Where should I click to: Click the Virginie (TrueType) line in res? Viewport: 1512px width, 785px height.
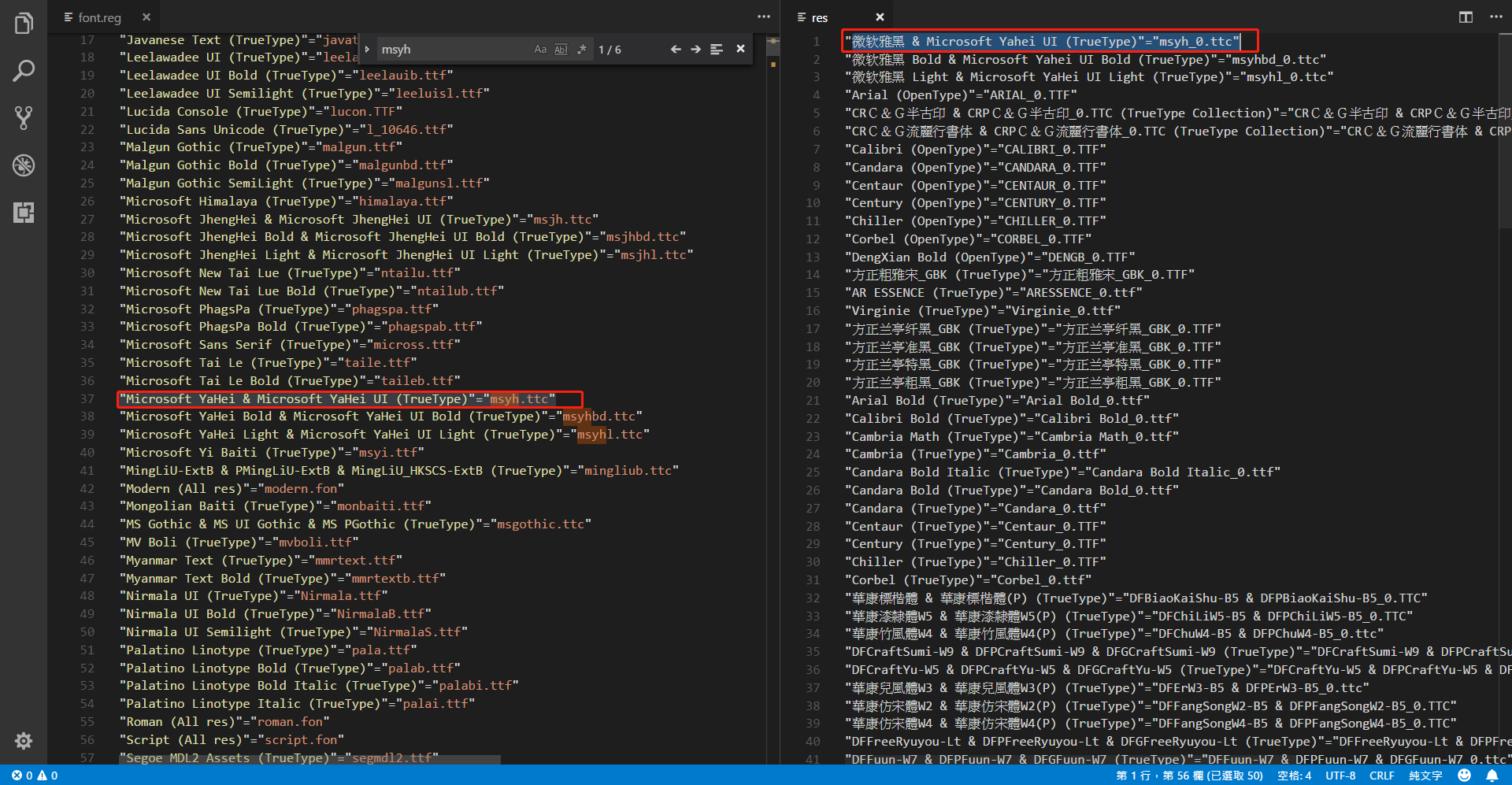tap(983, 311)
